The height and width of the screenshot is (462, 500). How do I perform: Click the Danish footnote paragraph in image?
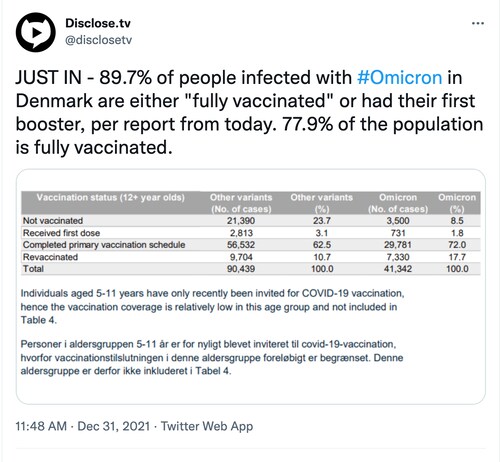click(212, 357)
